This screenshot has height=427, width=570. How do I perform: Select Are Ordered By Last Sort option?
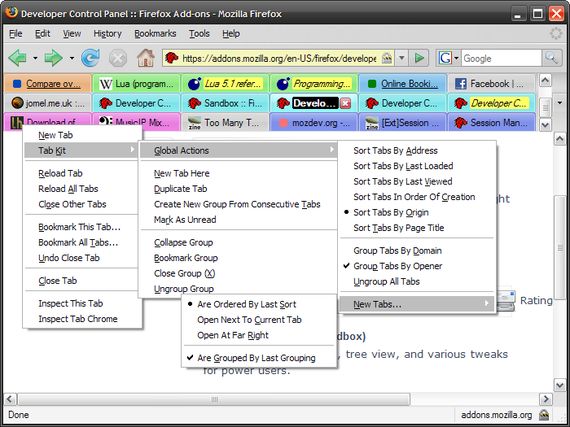tap(259, 304)
